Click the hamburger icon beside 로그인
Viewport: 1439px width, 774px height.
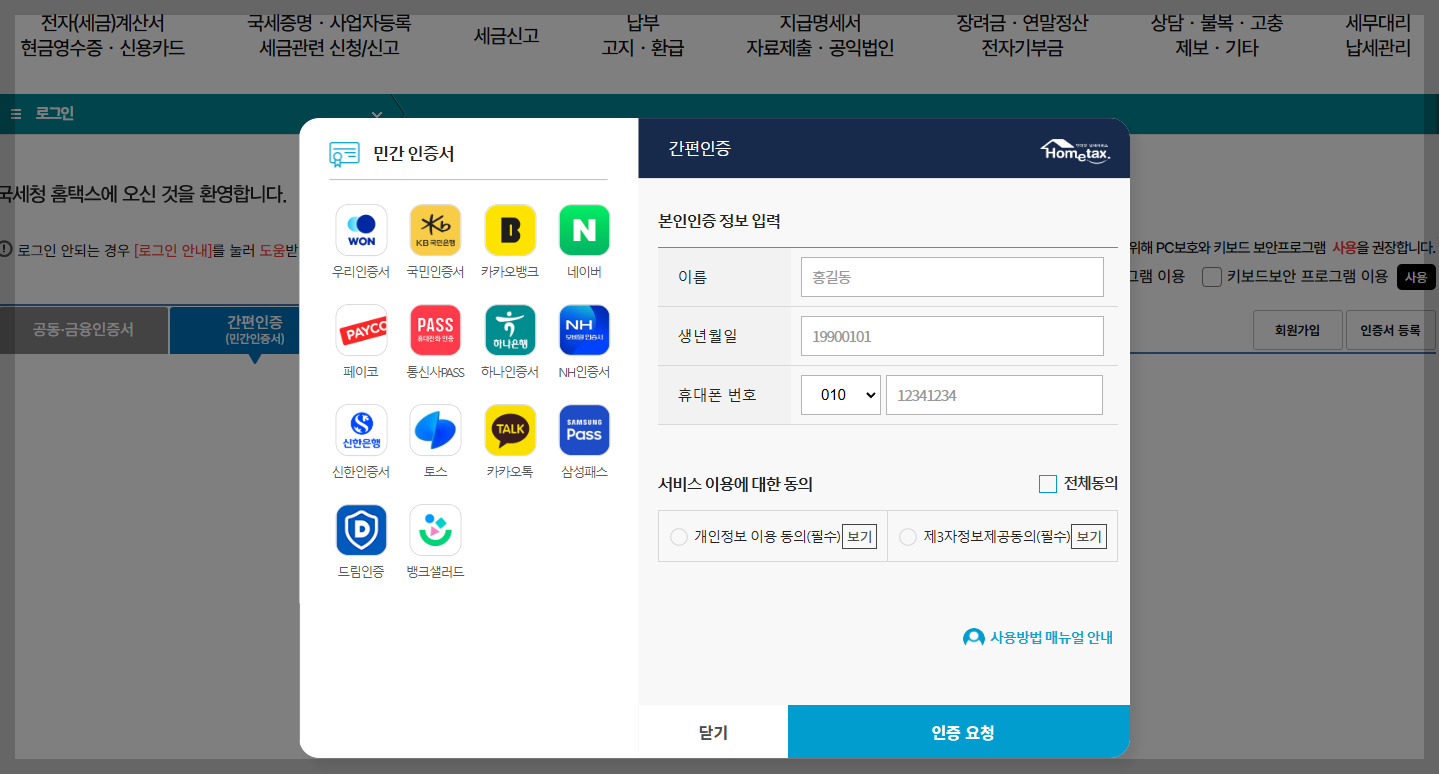[x=16, y=114]
